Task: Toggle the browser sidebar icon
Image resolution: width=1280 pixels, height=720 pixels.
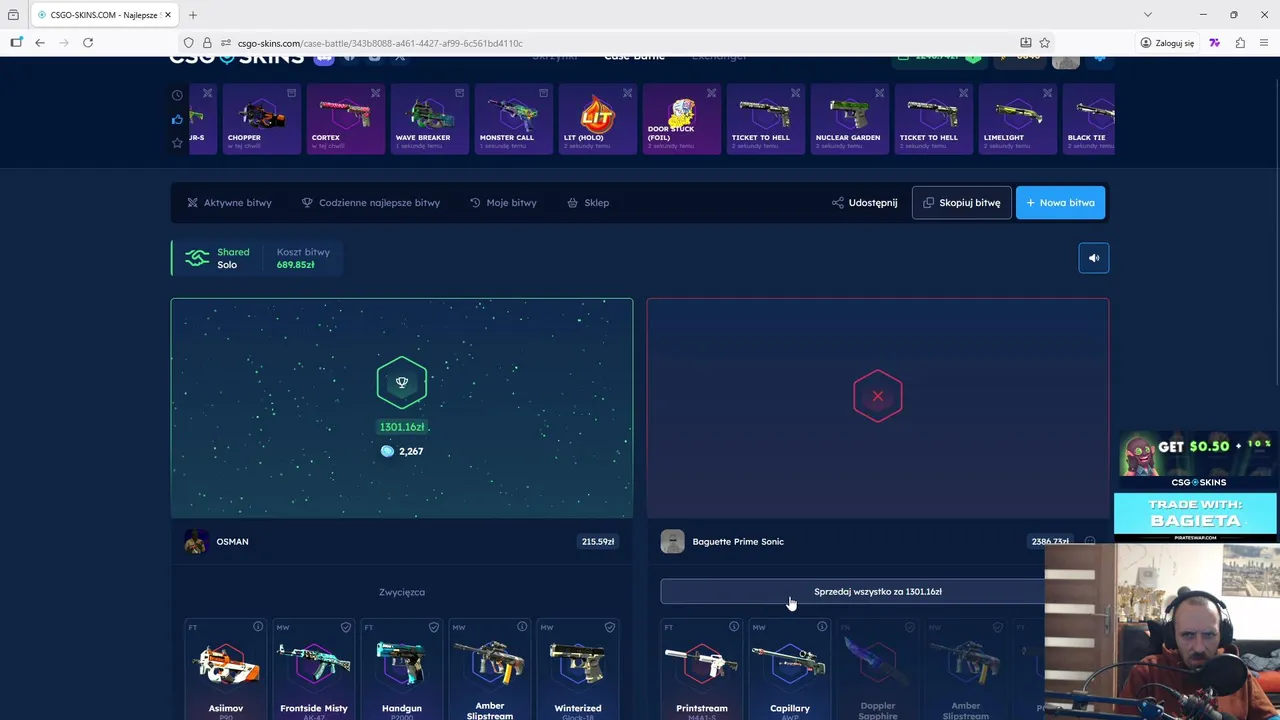Action: point(16,43)
